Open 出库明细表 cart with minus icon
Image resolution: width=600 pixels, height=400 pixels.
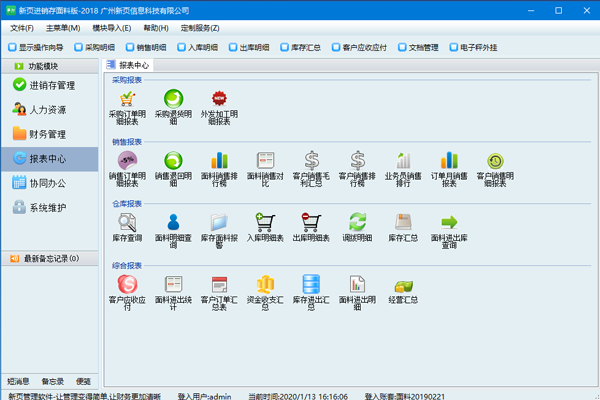(x=311, y=222)
